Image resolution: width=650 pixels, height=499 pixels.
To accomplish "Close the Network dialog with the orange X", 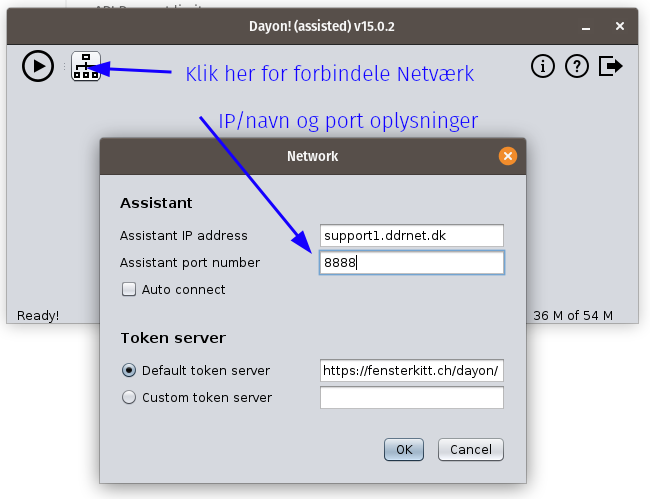I will tap(508, 156).
